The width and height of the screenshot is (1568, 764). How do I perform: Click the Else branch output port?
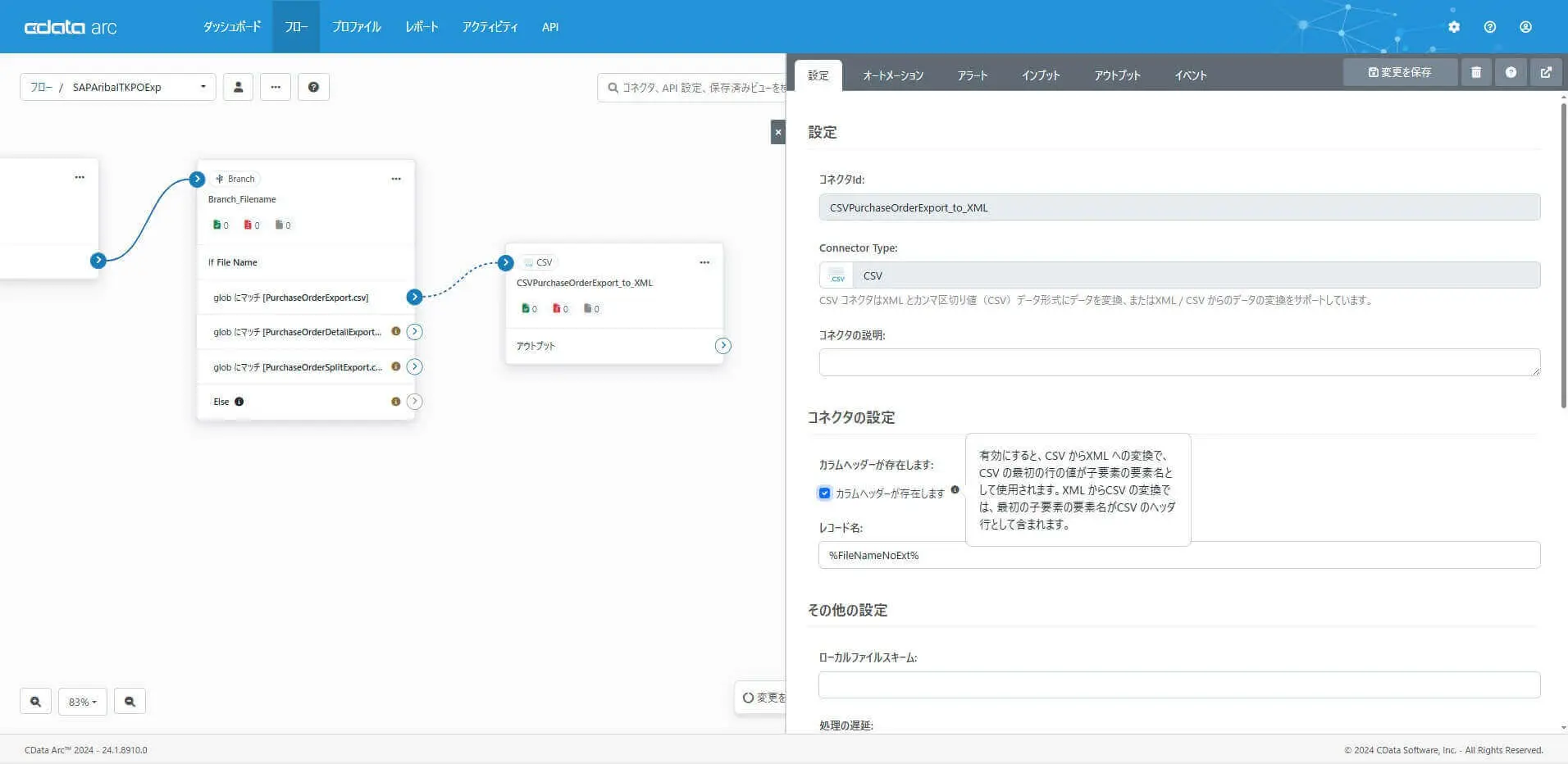pos(415,402)
